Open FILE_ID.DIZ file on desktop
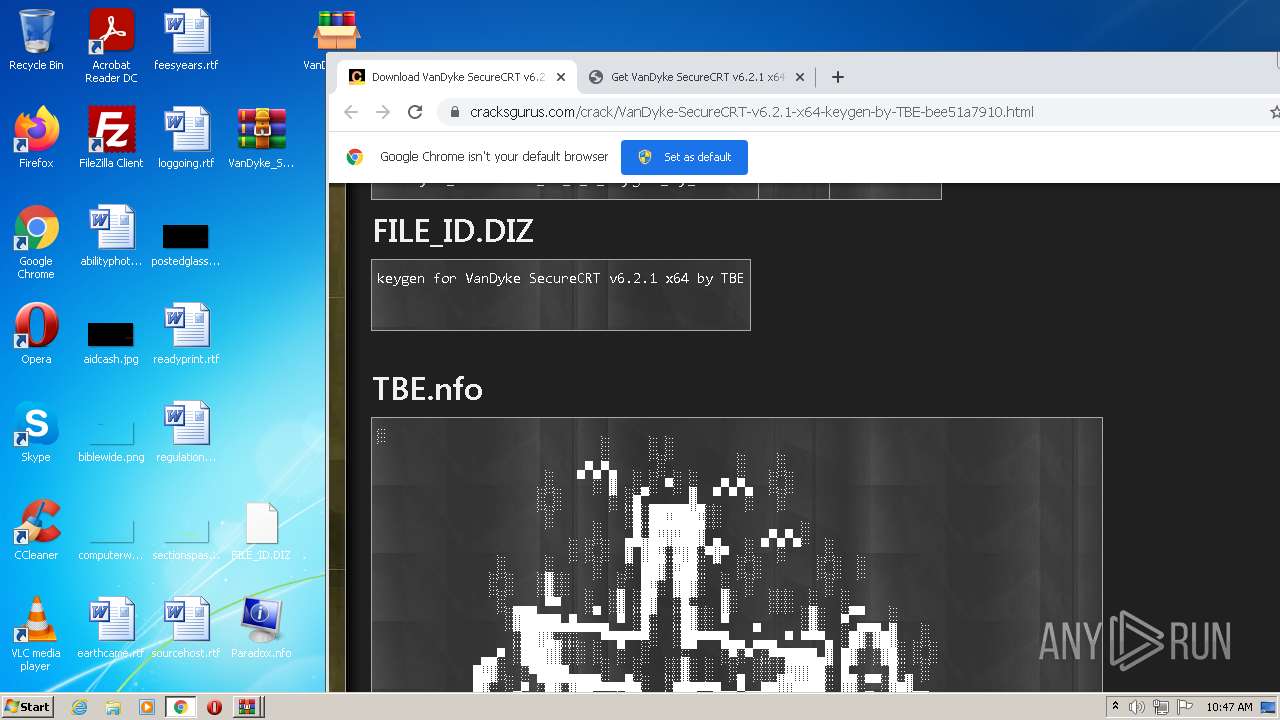The image size is (1280, 720). [x=261, y=531]
